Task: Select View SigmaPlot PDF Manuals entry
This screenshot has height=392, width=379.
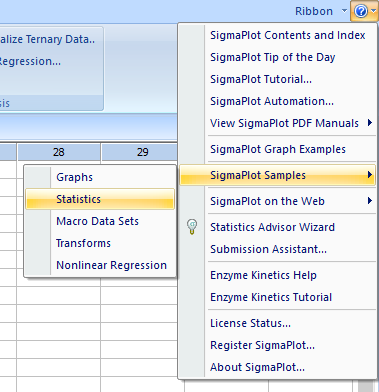Action: pyautogui.click(x=277, y=123)
